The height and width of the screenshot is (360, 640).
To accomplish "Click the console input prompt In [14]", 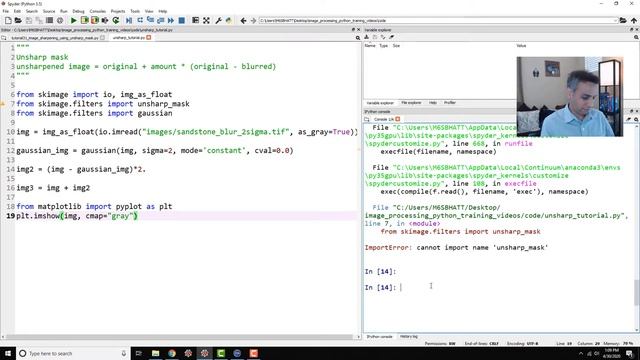I will pos(380,287).
